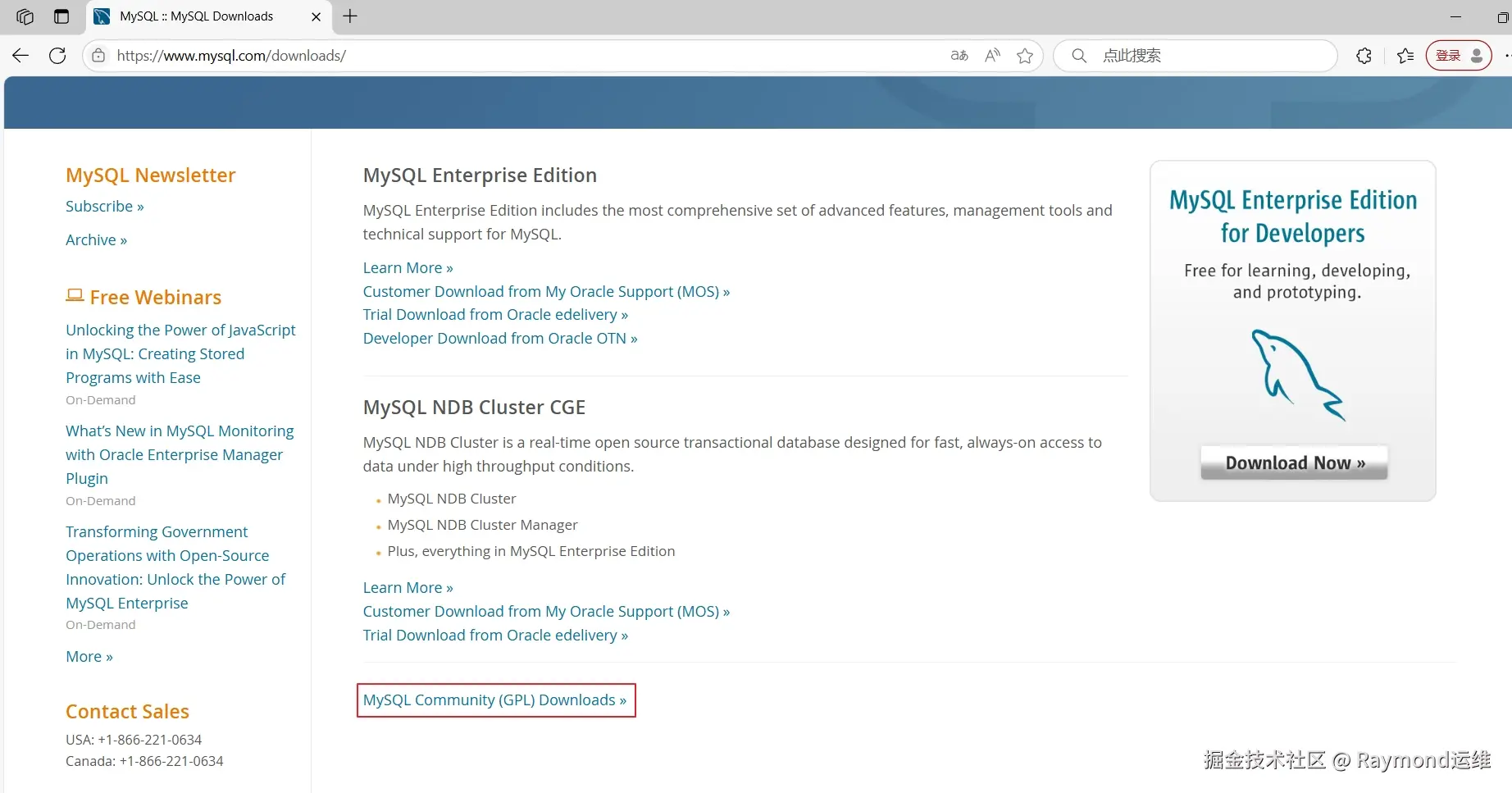Click the MySQL dolphin logo in banner

tap(1297, 375)
